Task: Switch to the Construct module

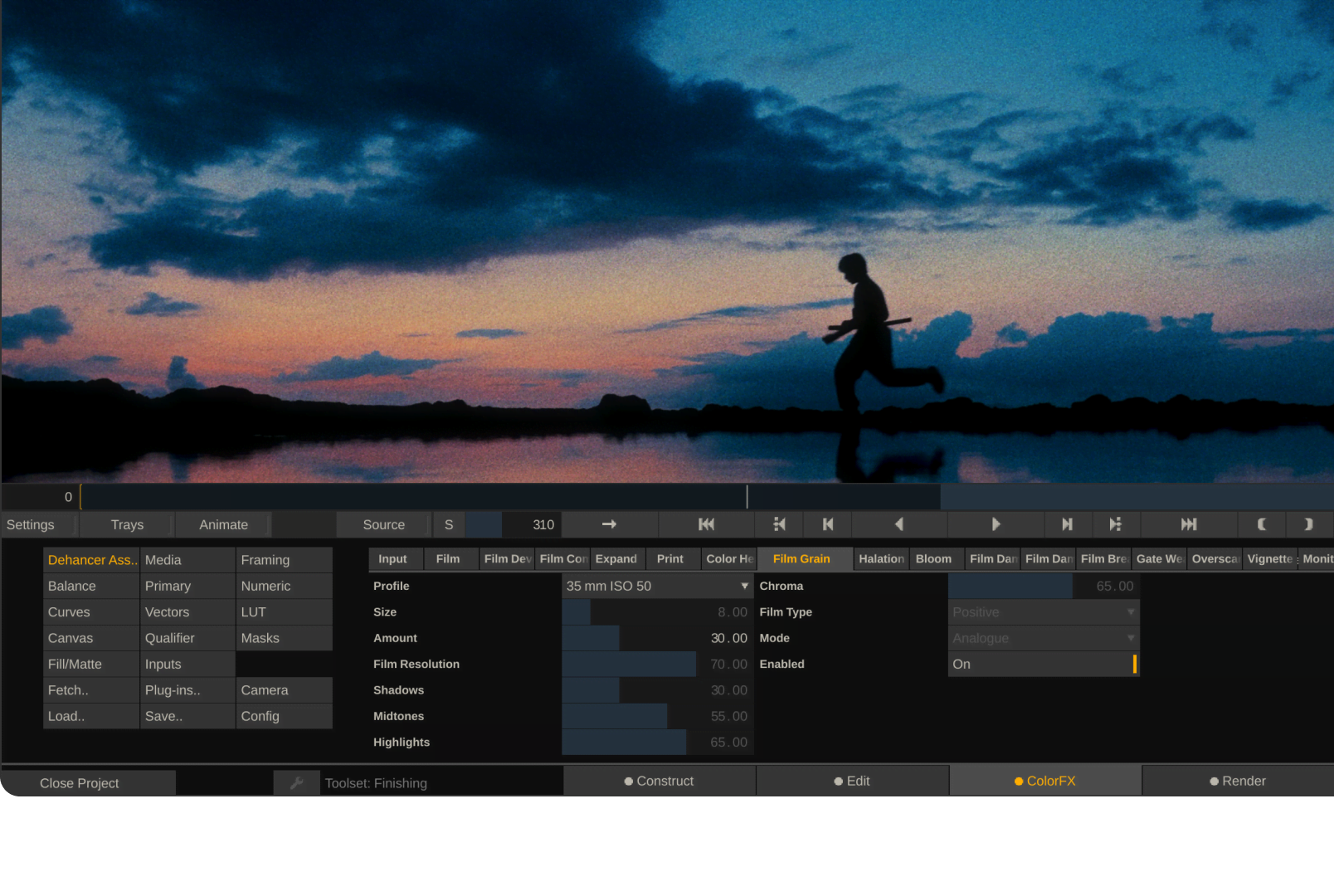Action: (660, 781)
